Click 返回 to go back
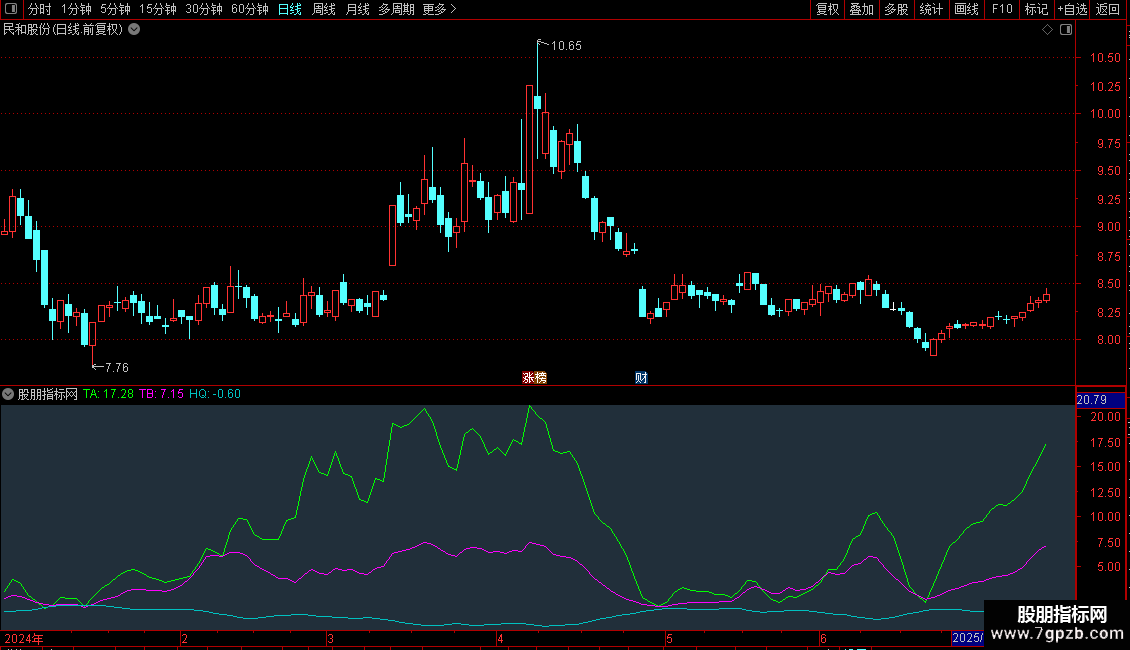This screenshot has width=1130, height=650. coord(1108,9)
